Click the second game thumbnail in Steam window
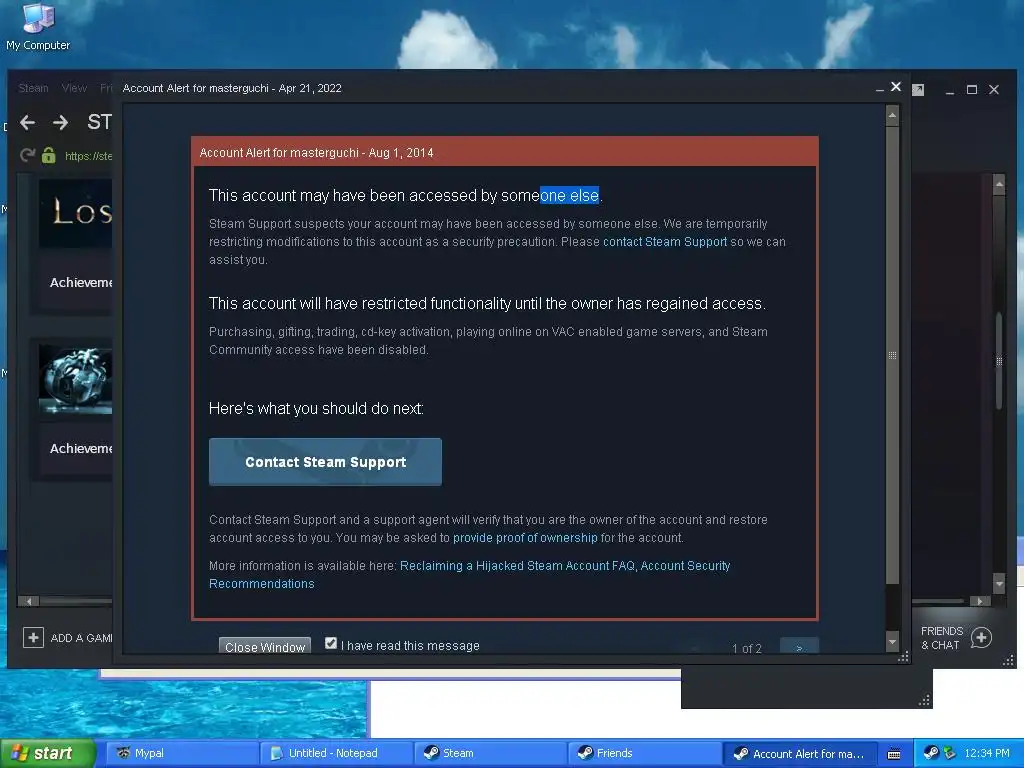This screenshot has height=768, width=1024. (x=75, y=379)
